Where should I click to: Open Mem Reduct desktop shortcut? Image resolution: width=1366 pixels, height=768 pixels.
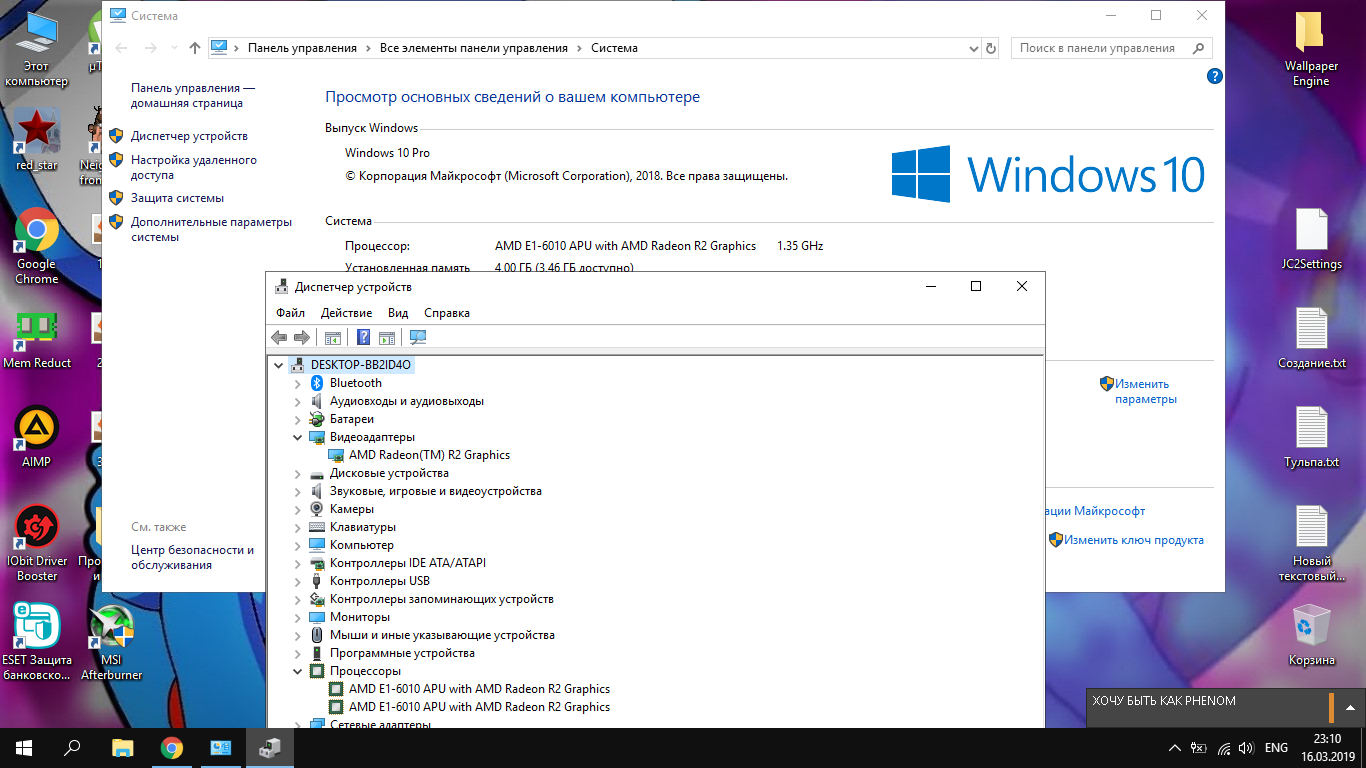coord(37,339)
